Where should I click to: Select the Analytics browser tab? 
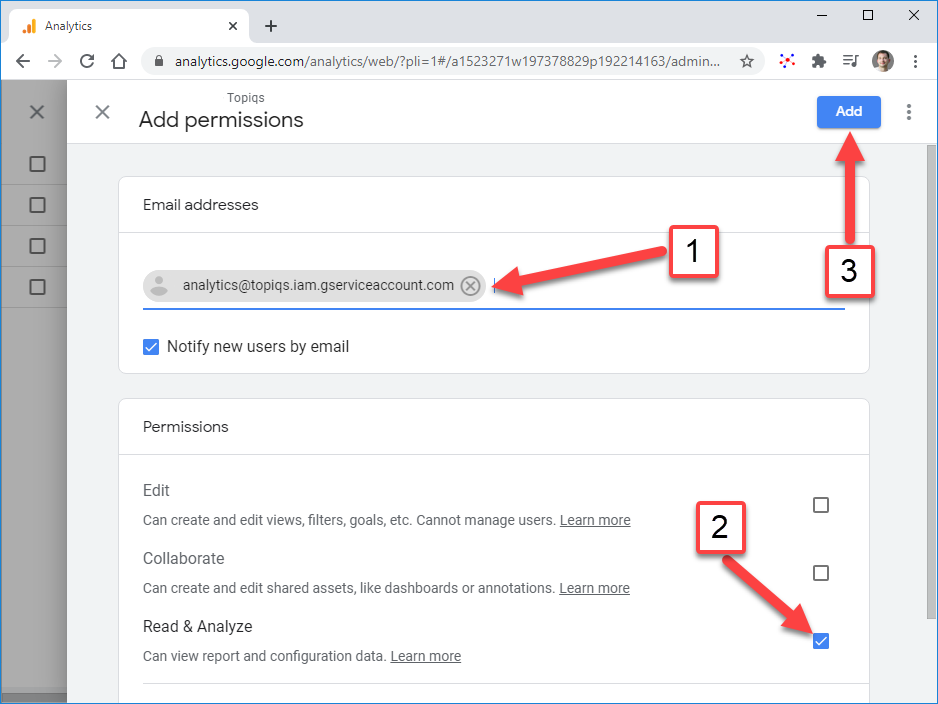coord(130,26)
